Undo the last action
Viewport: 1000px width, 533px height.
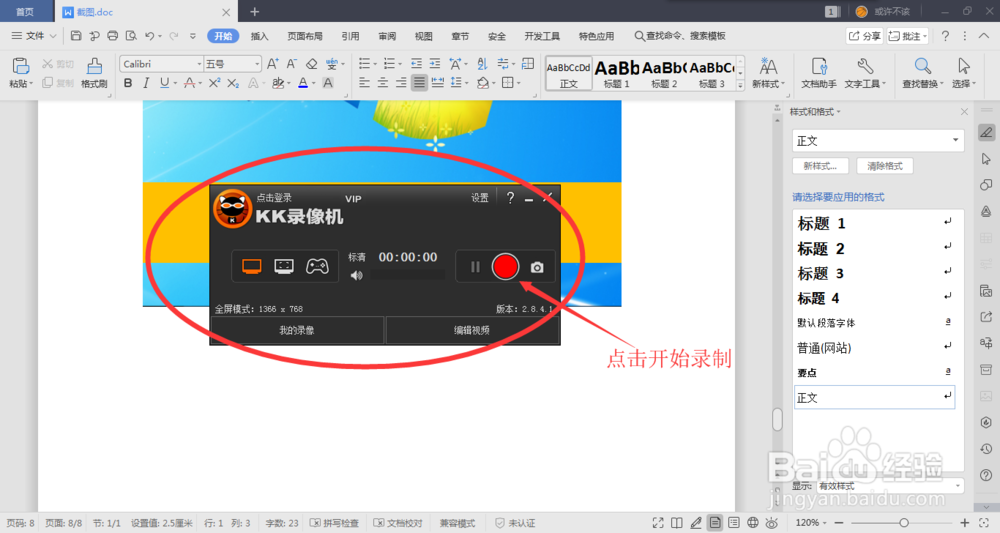149,36
